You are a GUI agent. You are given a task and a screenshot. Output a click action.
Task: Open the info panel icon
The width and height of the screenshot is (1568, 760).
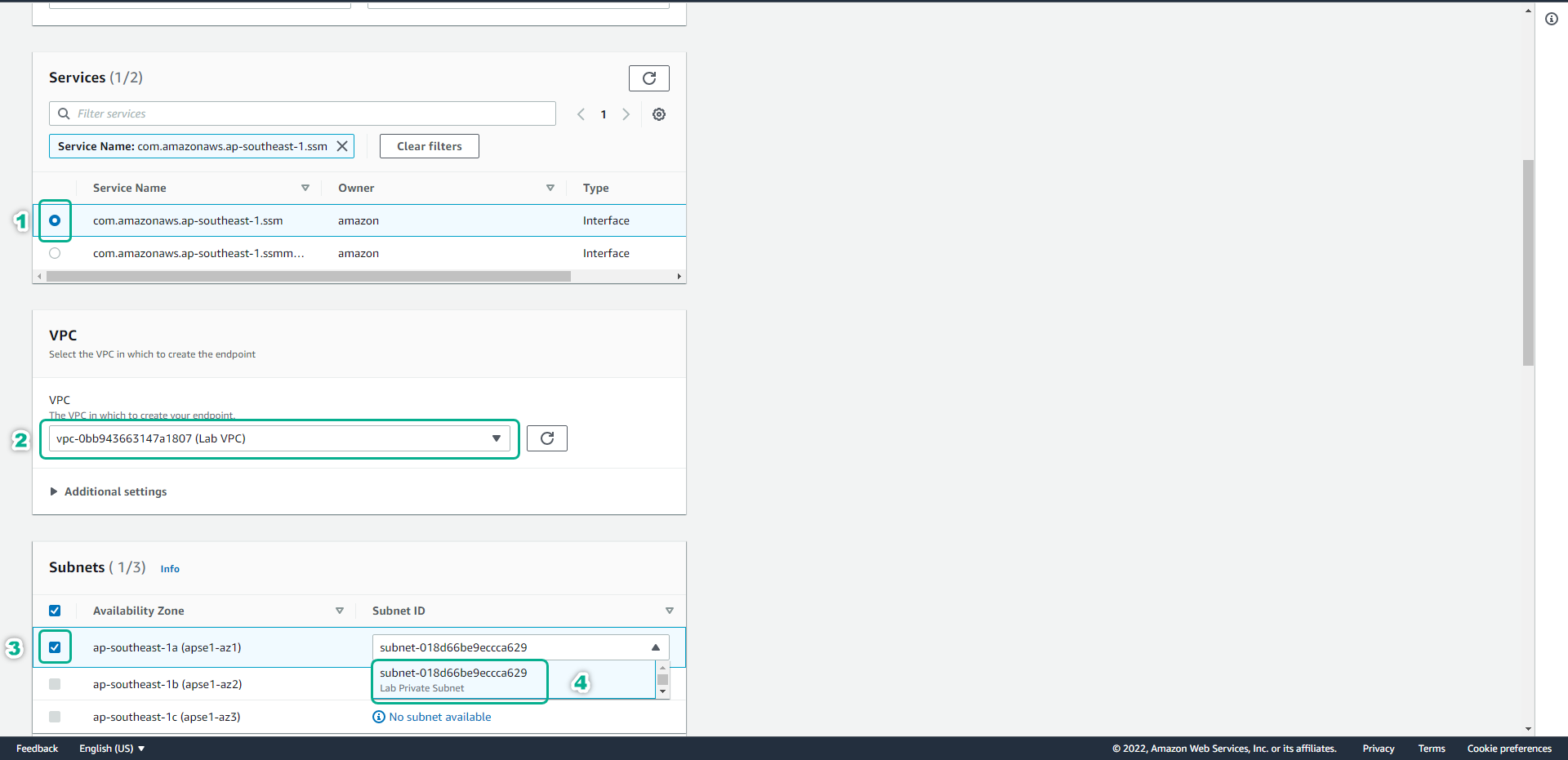[x=1551, y=19]
